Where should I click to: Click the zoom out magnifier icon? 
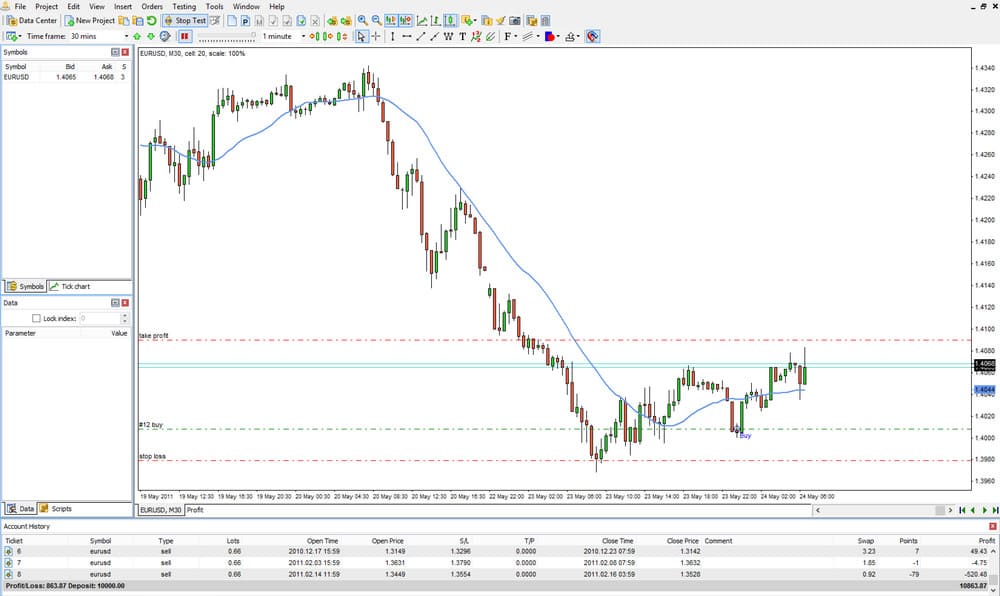click(x=376, y=20)
